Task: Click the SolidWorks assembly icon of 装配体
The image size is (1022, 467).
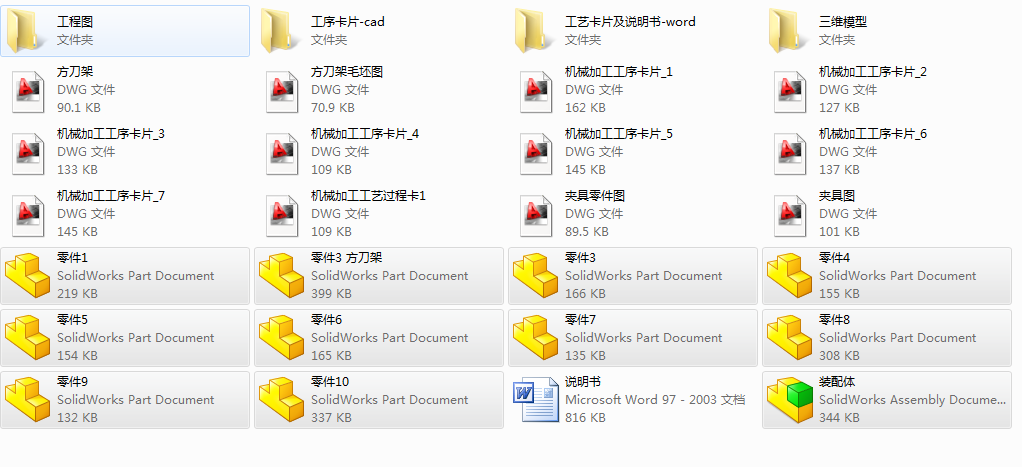Action: point(790,400)
